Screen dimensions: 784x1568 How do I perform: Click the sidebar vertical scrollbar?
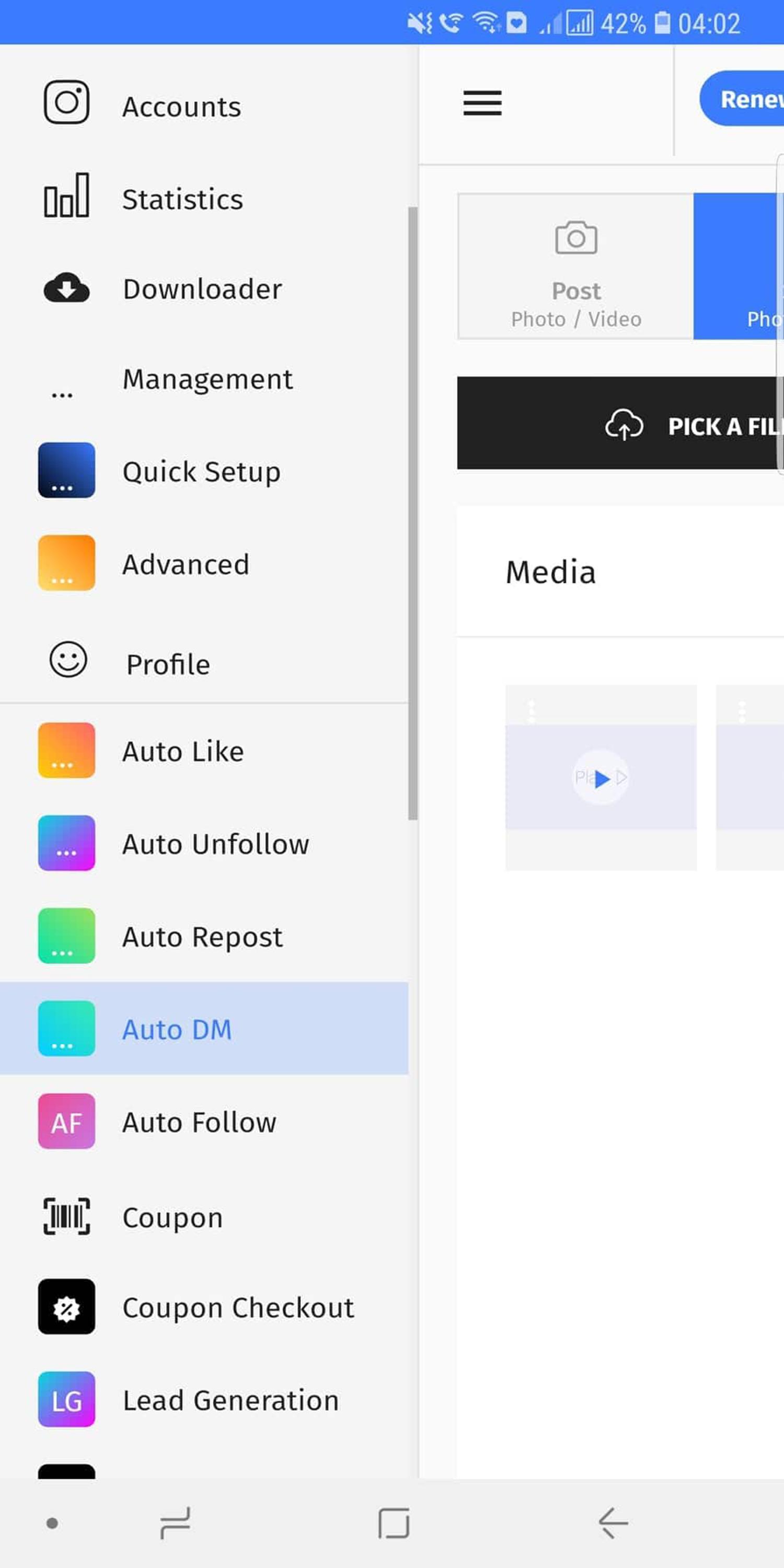click(x=413, y=513)
